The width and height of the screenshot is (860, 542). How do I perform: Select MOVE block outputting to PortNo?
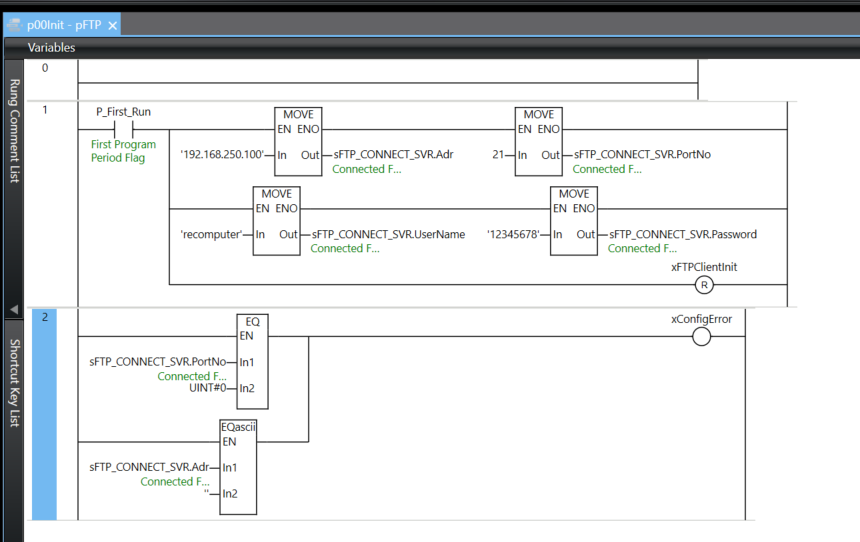click(x=538, y=141)
